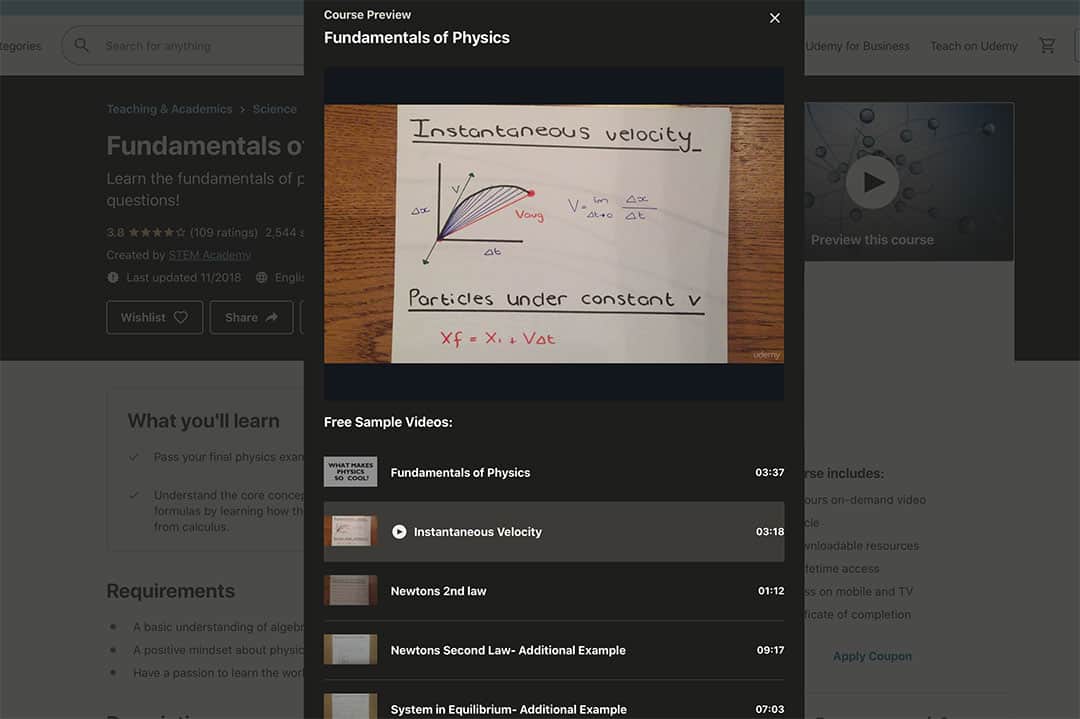Click the globe language icon

pyautogui.click(x=261, y=278)
